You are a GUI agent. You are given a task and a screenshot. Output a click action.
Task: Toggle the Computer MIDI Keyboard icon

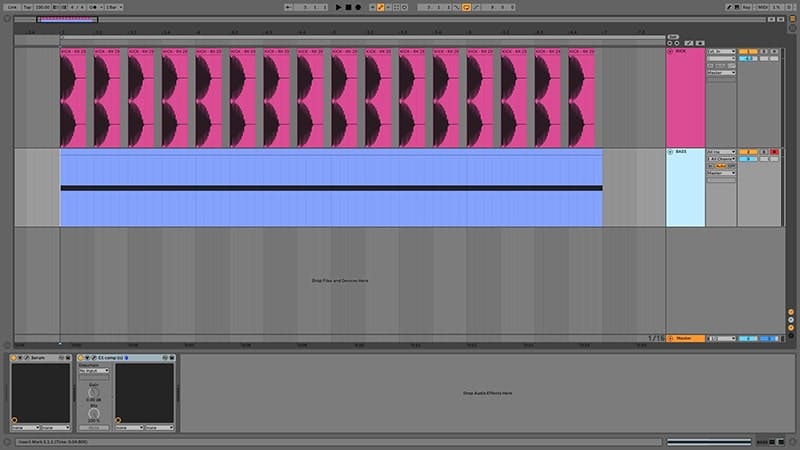pos(737,7)
